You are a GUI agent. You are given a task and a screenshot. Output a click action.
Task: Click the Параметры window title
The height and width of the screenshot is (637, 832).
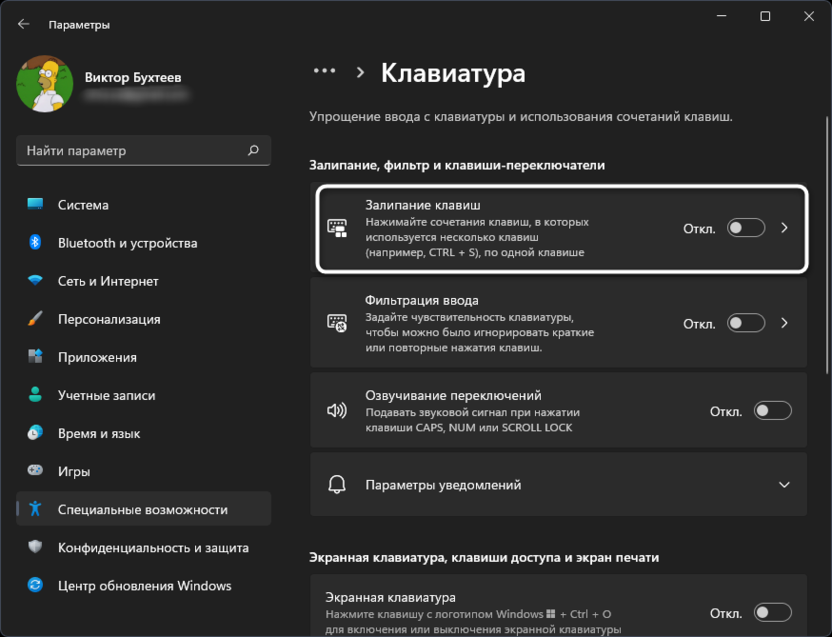click(79, 25)
